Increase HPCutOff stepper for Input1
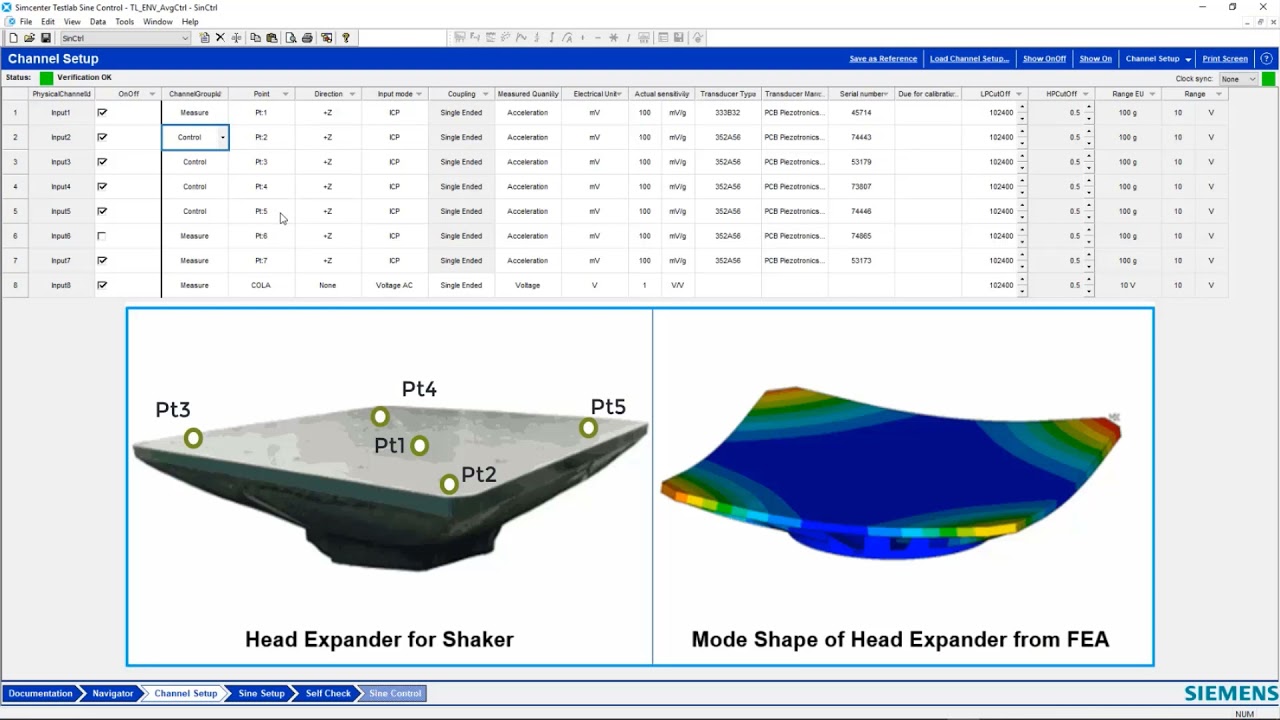Image resolution: width=1280 pixels, height=720 pixels. click(1088, 109)
